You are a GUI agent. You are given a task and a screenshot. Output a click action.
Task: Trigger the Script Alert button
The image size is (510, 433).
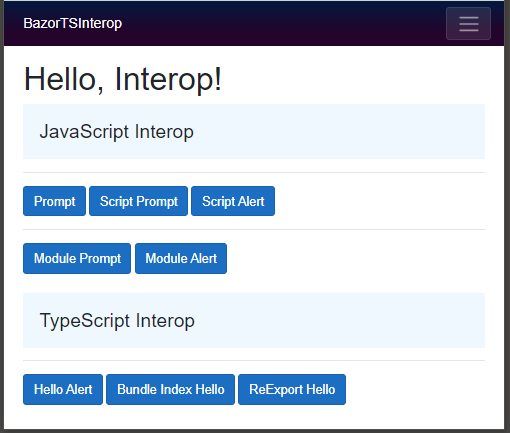pos(233,201)
